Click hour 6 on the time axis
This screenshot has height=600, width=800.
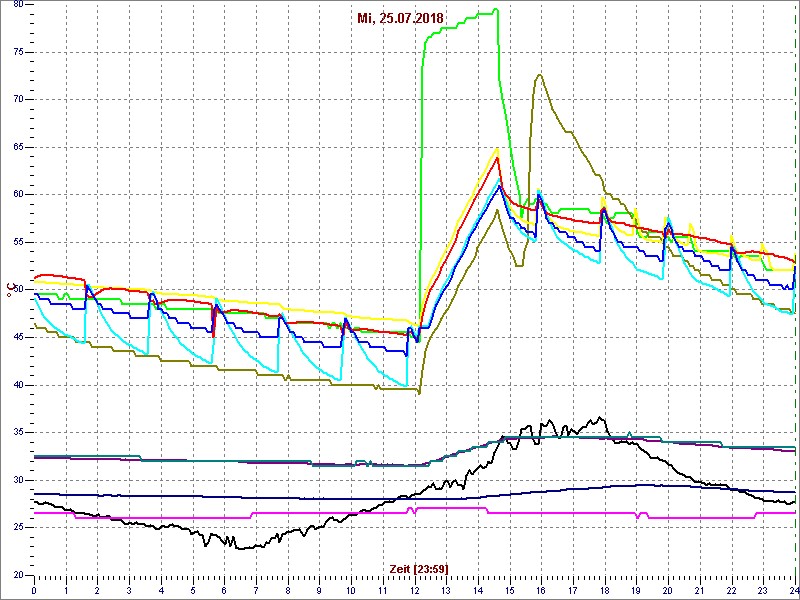point(224,591)
